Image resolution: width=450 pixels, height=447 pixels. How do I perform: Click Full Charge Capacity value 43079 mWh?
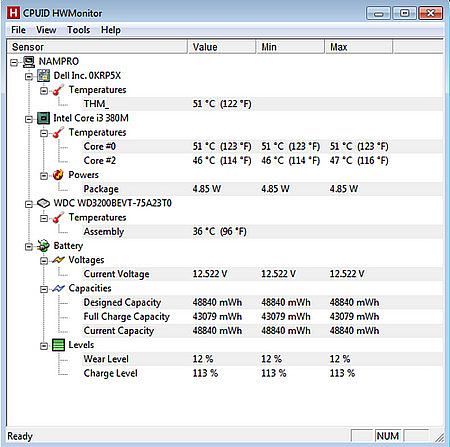[217, 317]
